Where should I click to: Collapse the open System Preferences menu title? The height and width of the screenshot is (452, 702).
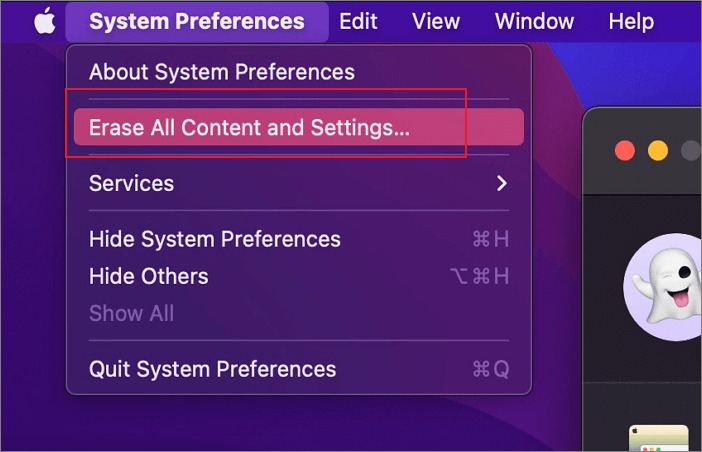(197, 21)
